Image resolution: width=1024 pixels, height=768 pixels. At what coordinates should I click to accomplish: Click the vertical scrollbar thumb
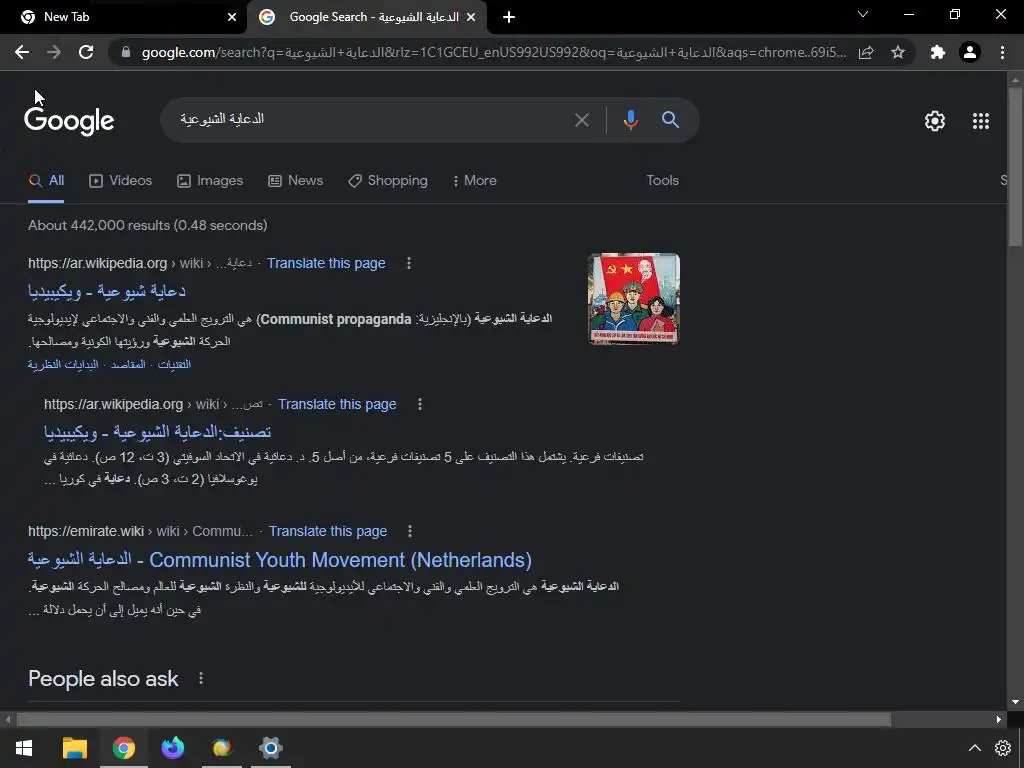1015,167
